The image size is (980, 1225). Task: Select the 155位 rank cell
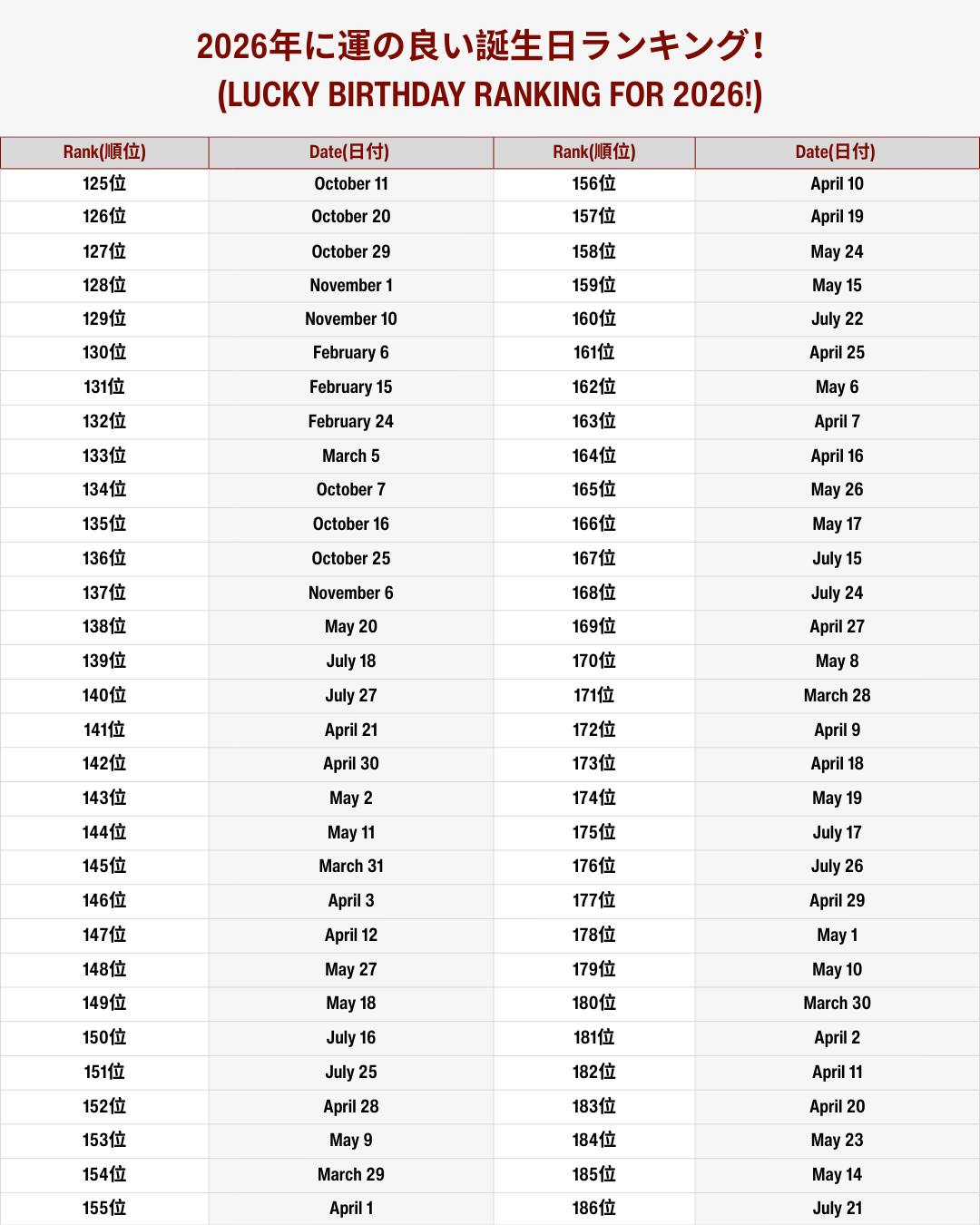[104, 1209]
